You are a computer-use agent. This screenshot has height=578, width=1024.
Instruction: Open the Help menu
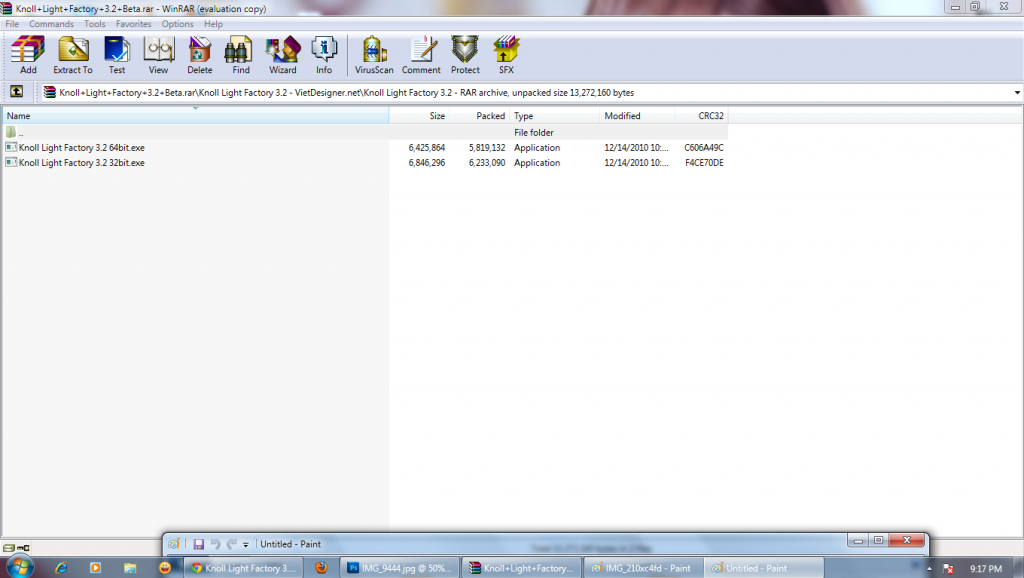[x=213, y=24]
